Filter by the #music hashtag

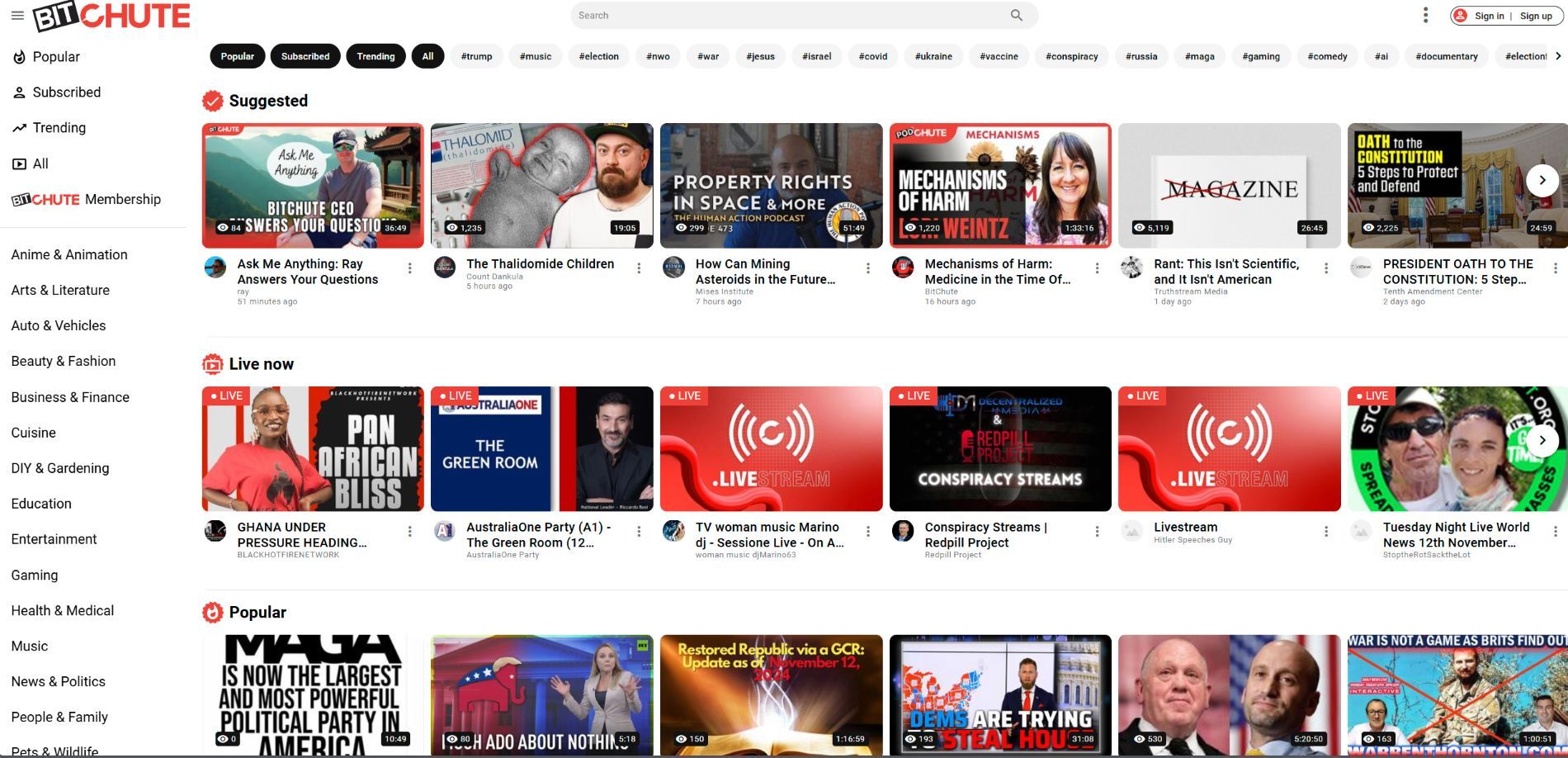[x=536, y=56]
